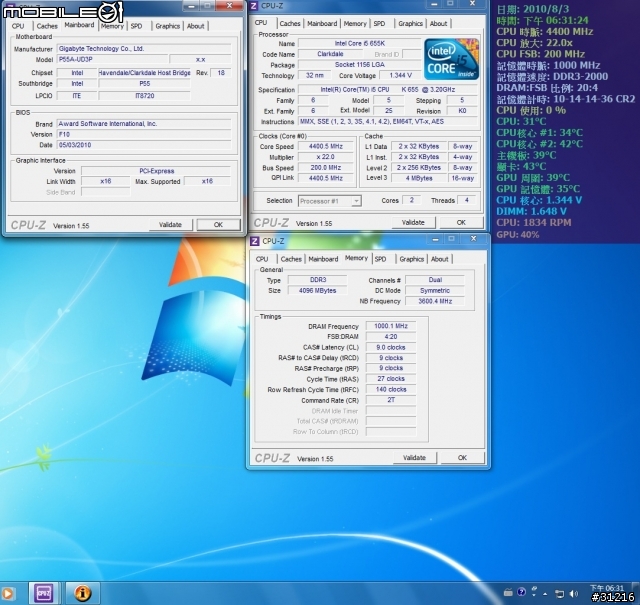Click the processor name 'Intel Core i5 655K'
640x605 pixels.
pos(360,43)
